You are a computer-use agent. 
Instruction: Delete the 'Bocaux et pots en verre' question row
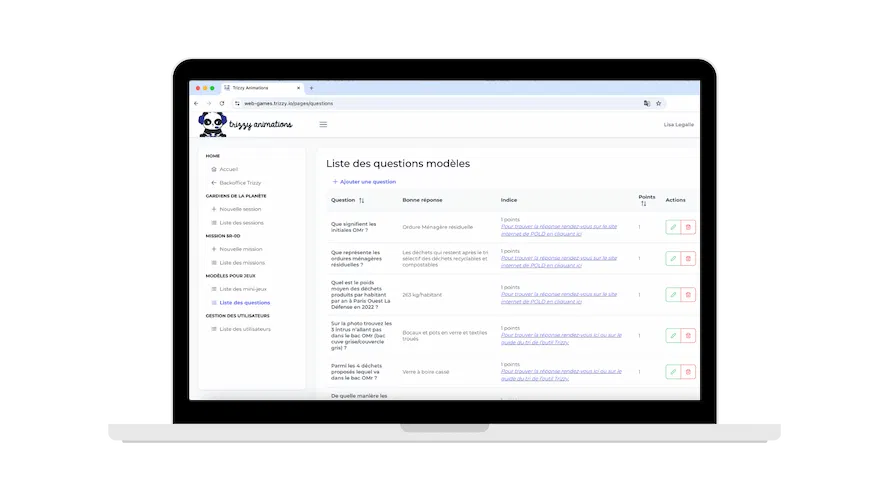(x=688, y=335)
